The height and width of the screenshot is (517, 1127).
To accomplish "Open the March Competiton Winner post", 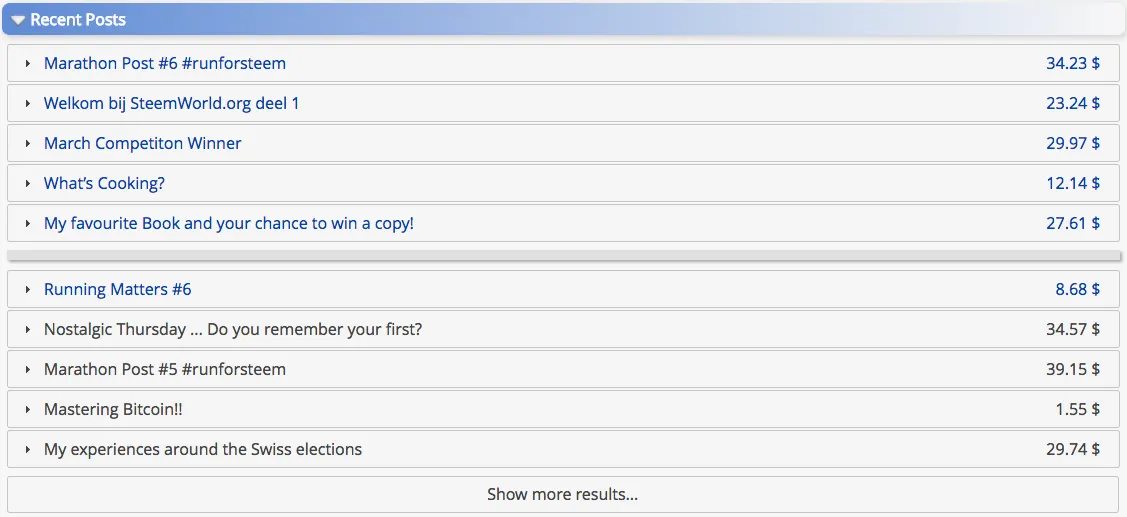I will click(x=142, y=143).
